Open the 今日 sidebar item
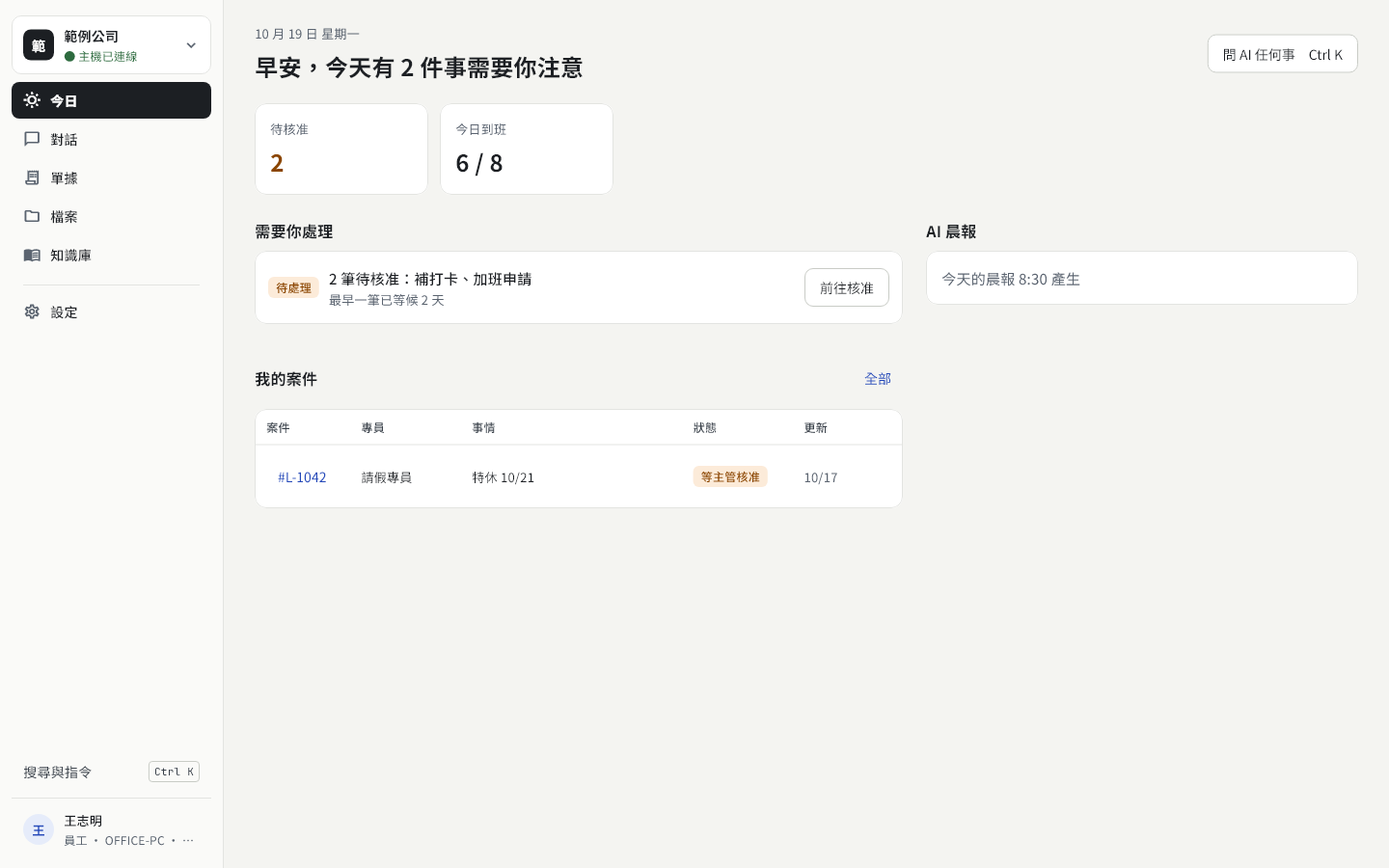The width and height of the screenshot is (1389, 868). click(111, 100)
